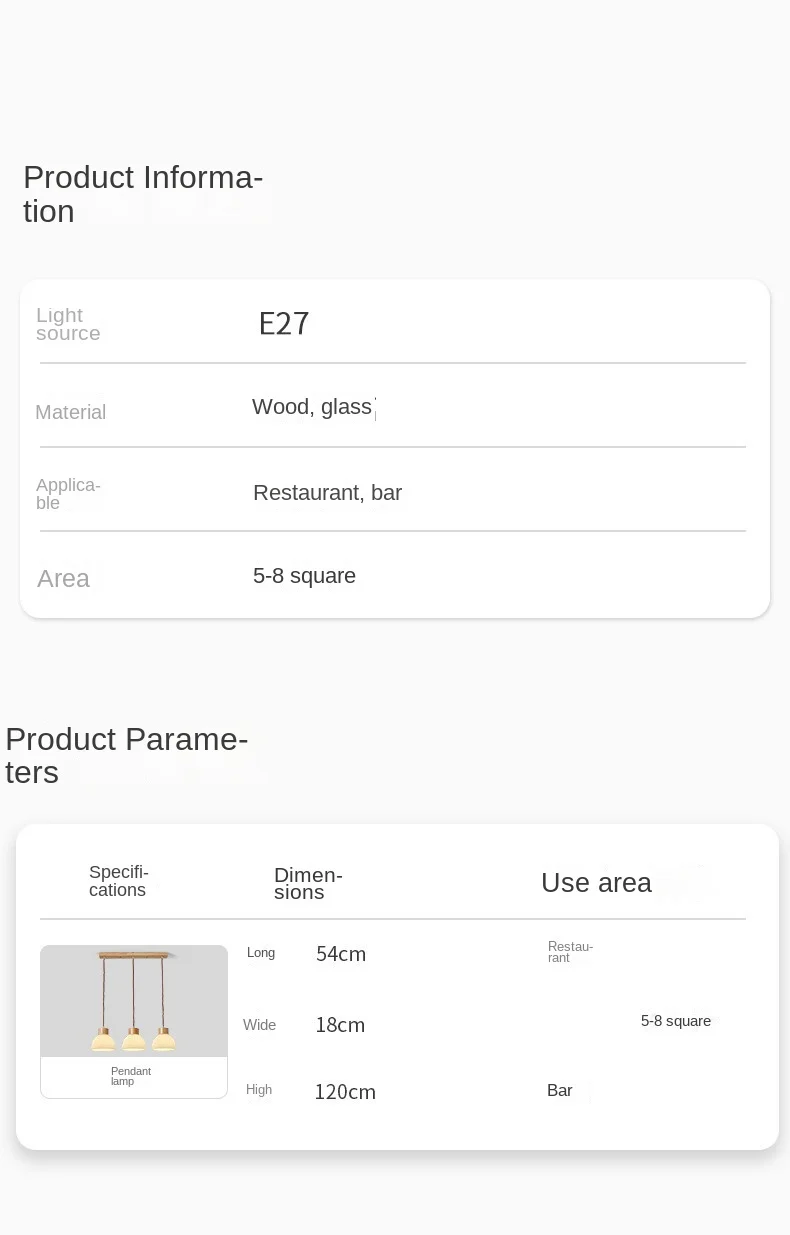Select the "Light source" label
Viewport: 790px width, 1235px height.
(68, 324)
